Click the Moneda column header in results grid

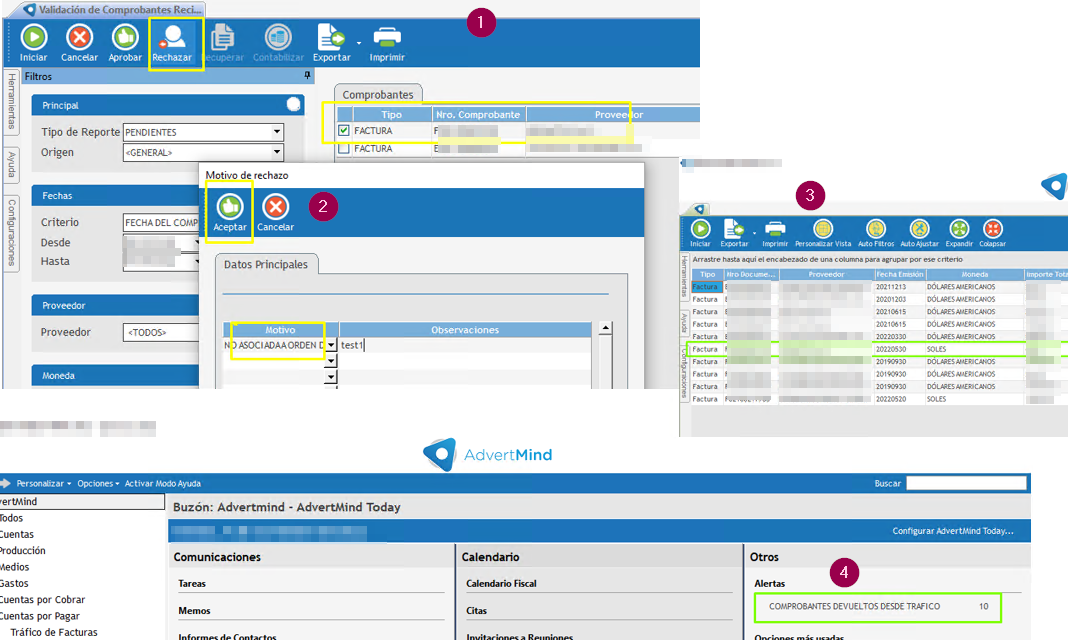(x=974, y=274)
